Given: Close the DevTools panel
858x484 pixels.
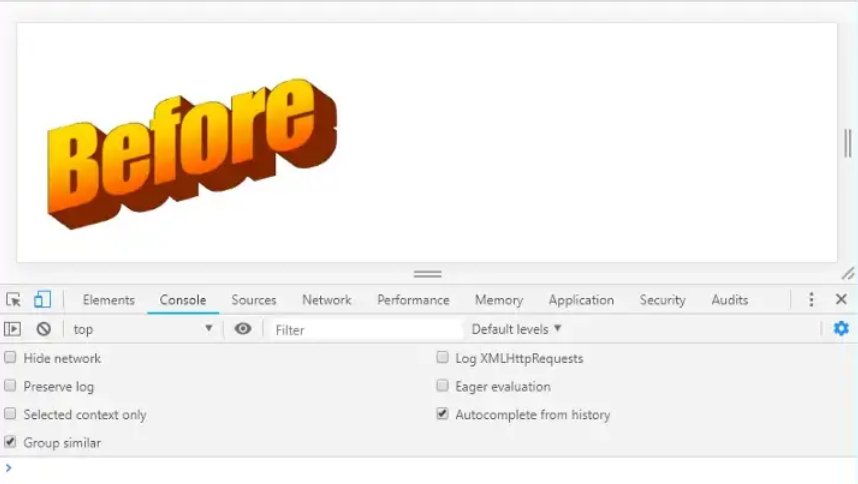Looking at the screenshot, I should pos(841,300).
